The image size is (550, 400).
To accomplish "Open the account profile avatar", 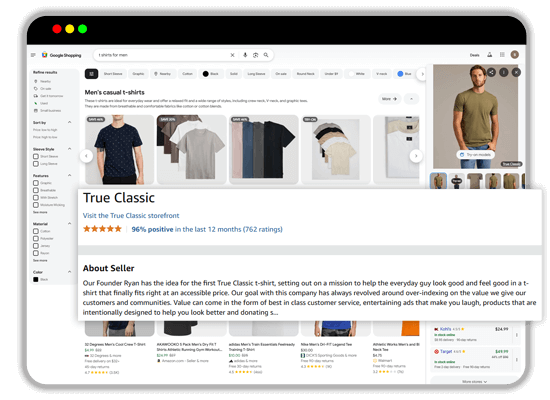I will pyautogui.click(x=515, y=55).
